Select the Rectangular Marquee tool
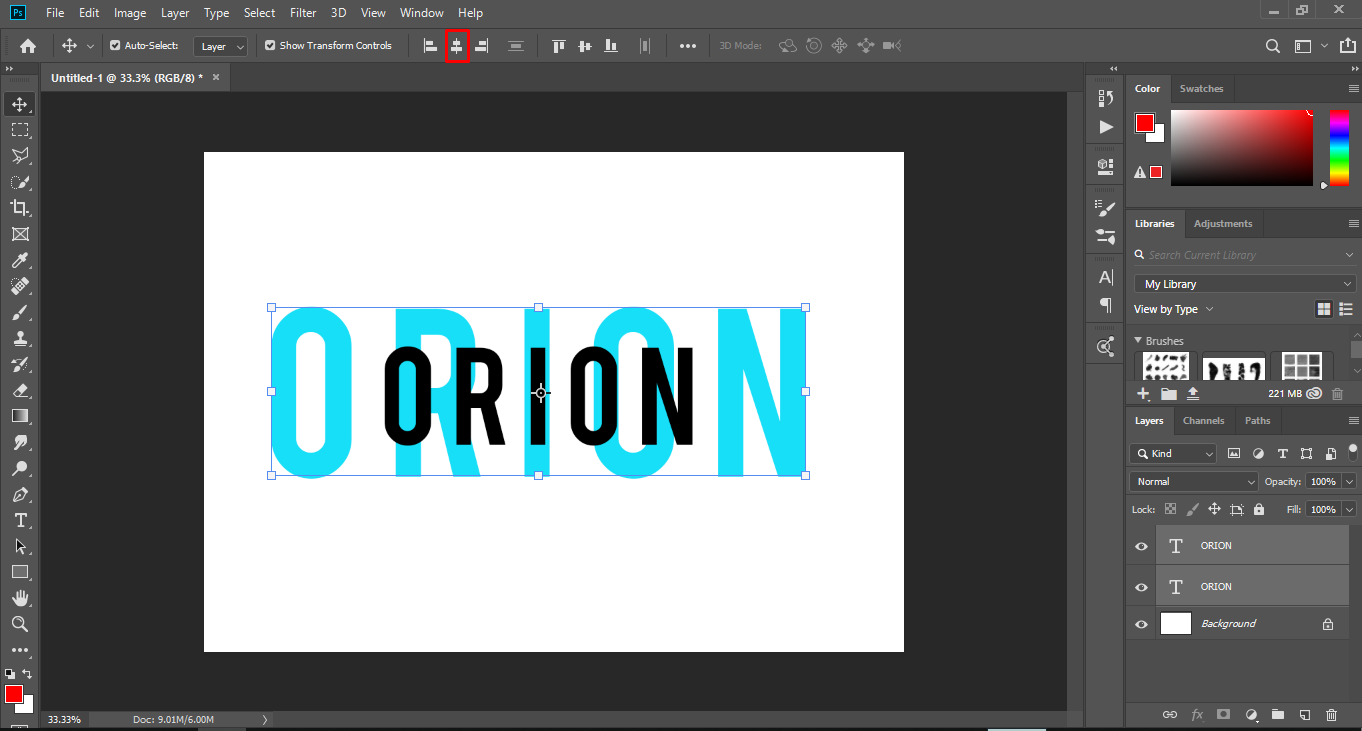This screenshot has width=1362, height=731. 20,130
